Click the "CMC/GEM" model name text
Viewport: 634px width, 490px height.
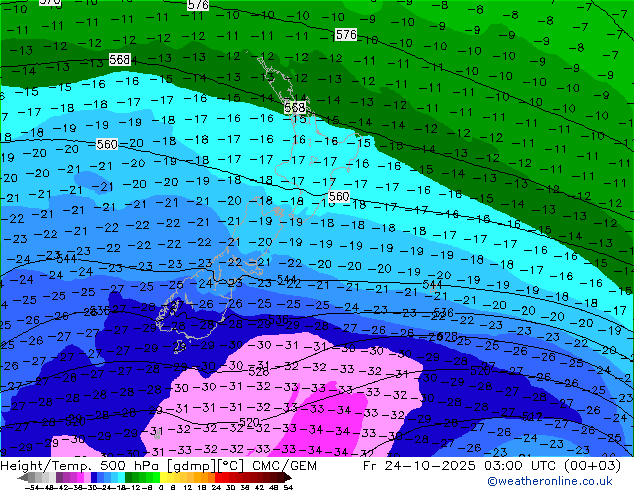coord(284,466)
